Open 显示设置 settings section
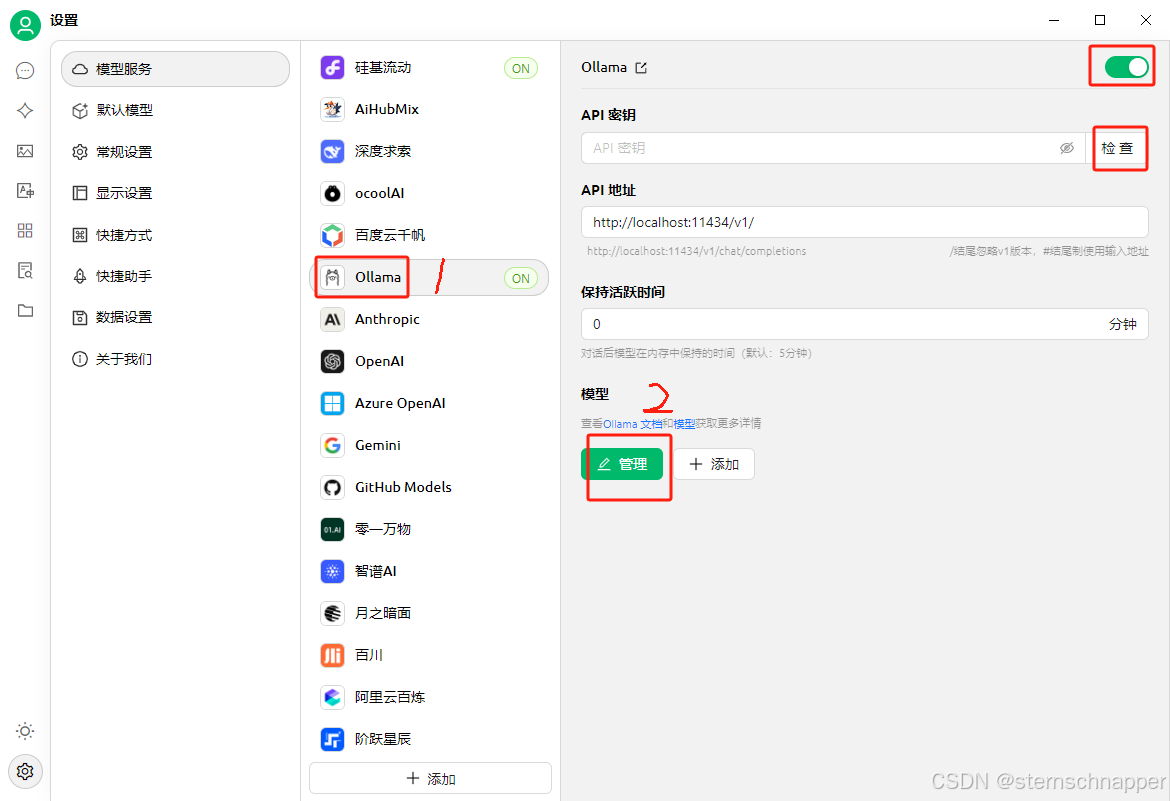 tap(175, 193)
